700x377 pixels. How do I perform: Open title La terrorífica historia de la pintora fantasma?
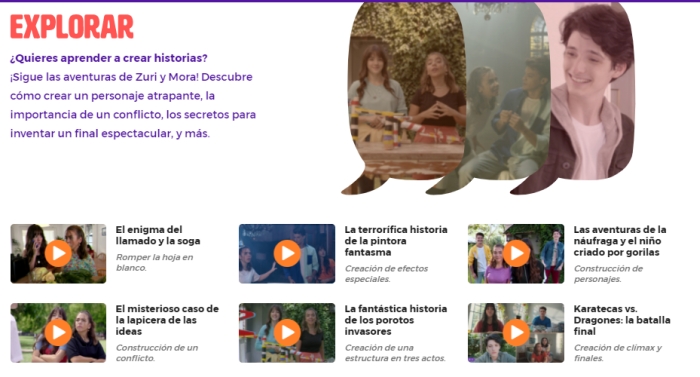tap(396, 241)
